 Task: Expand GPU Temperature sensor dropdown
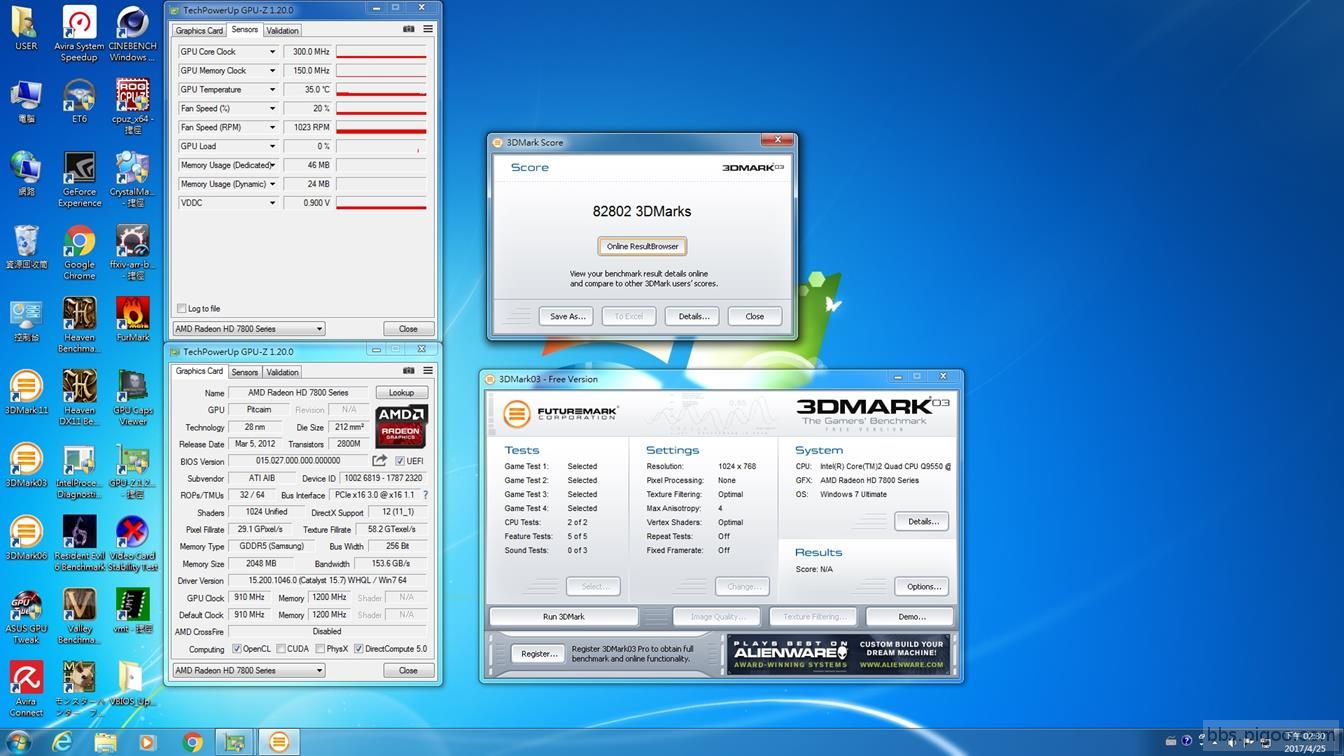click(272, 90)
